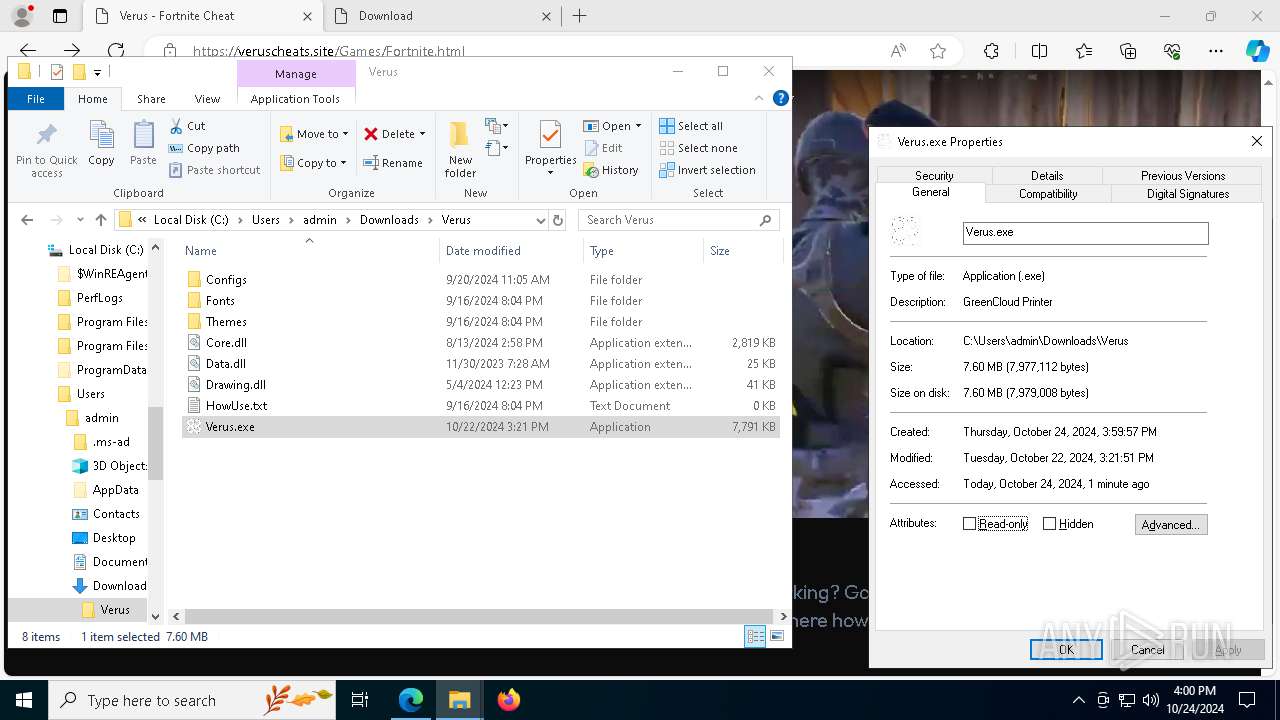1280x720 pixels.
Task: Reload the Edge browser page
Action: pyautogui.click(x=116, y=51)
